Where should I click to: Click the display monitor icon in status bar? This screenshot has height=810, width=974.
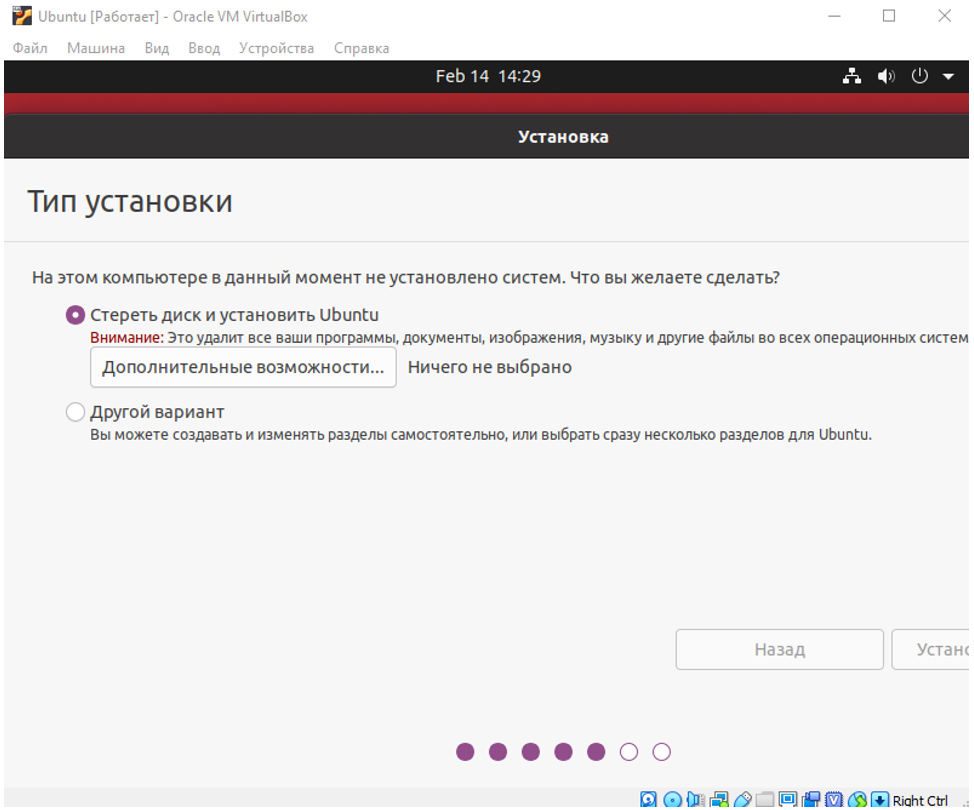click(x=788, y=799)
